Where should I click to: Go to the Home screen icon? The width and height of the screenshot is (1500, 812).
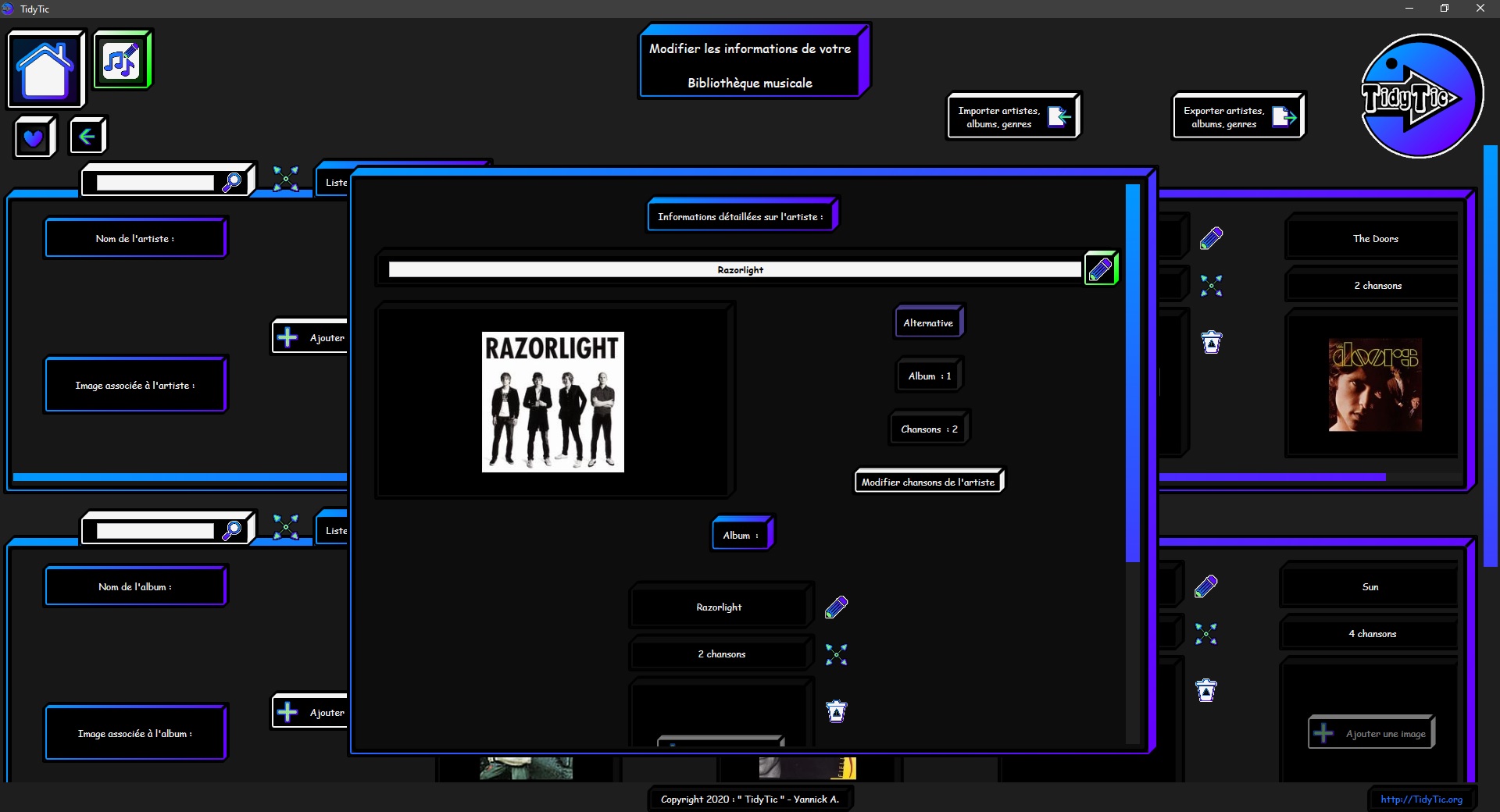point(45,69)
